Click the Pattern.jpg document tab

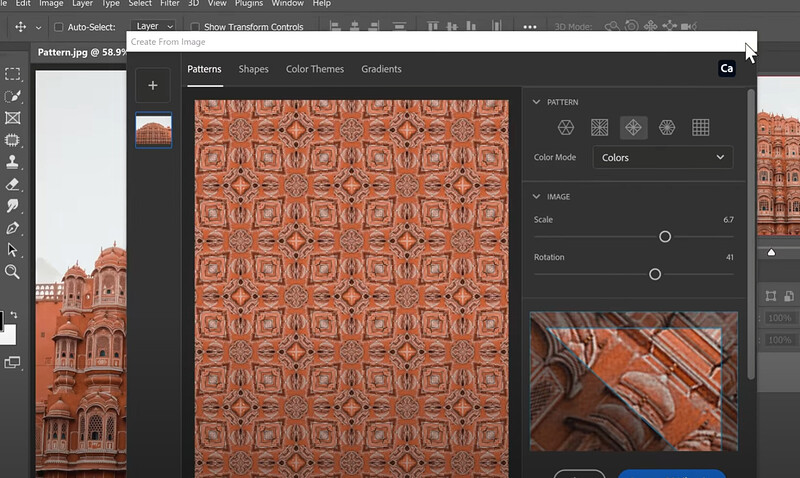tap(82, 52)
